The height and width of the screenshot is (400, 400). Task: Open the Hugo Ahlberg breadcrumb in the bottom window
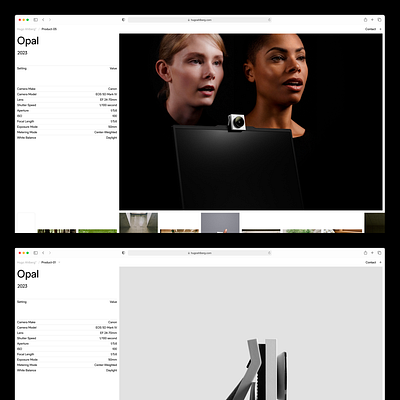tap(26, 263)
